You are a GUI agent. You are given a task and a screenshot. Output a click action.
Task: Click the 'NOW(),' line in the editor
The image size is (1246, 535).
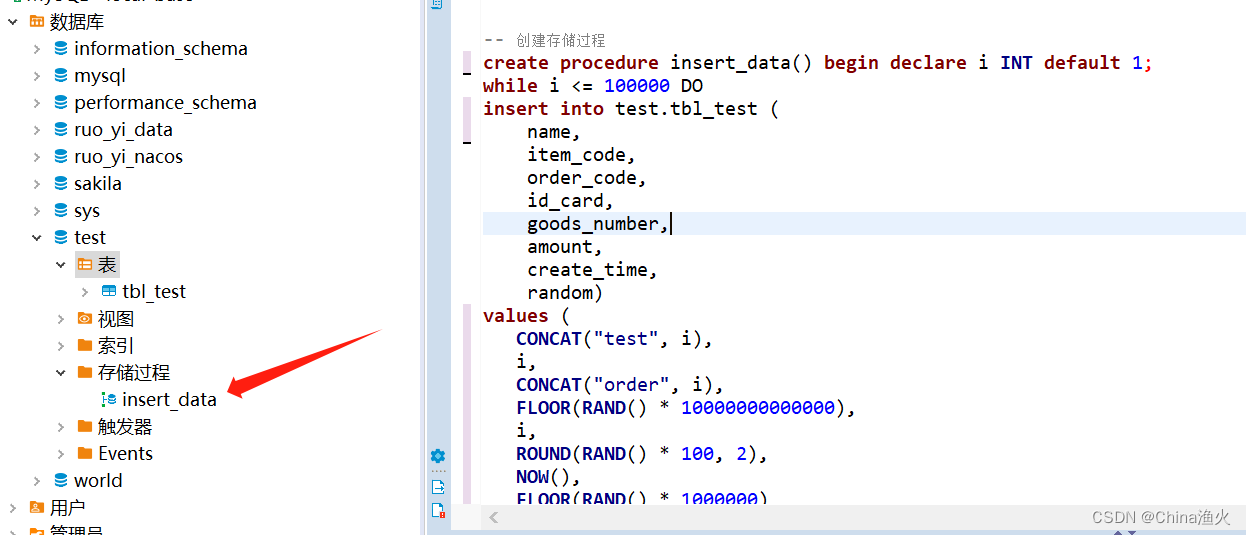click(548, 476)
